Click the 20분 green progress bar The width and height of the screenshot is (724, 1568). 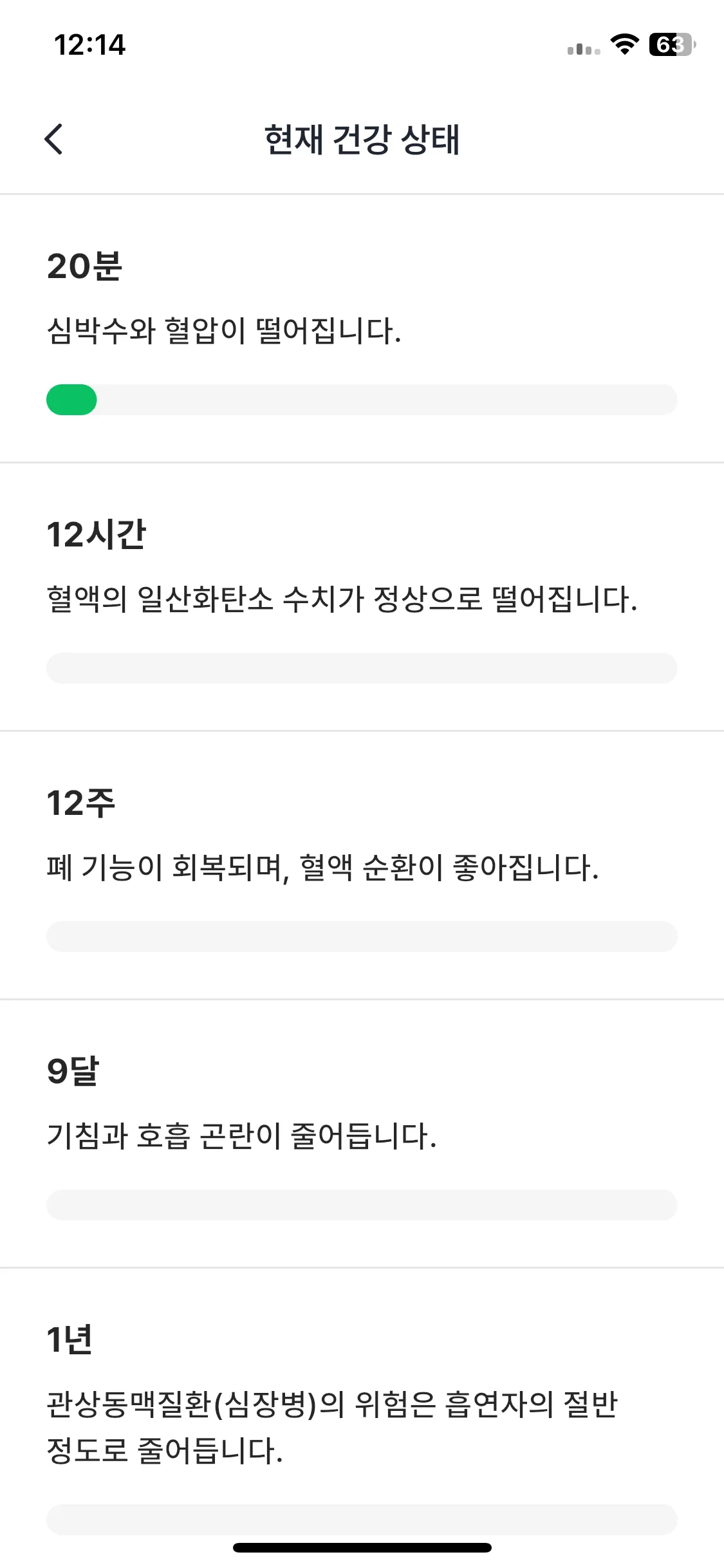(72, 400)
